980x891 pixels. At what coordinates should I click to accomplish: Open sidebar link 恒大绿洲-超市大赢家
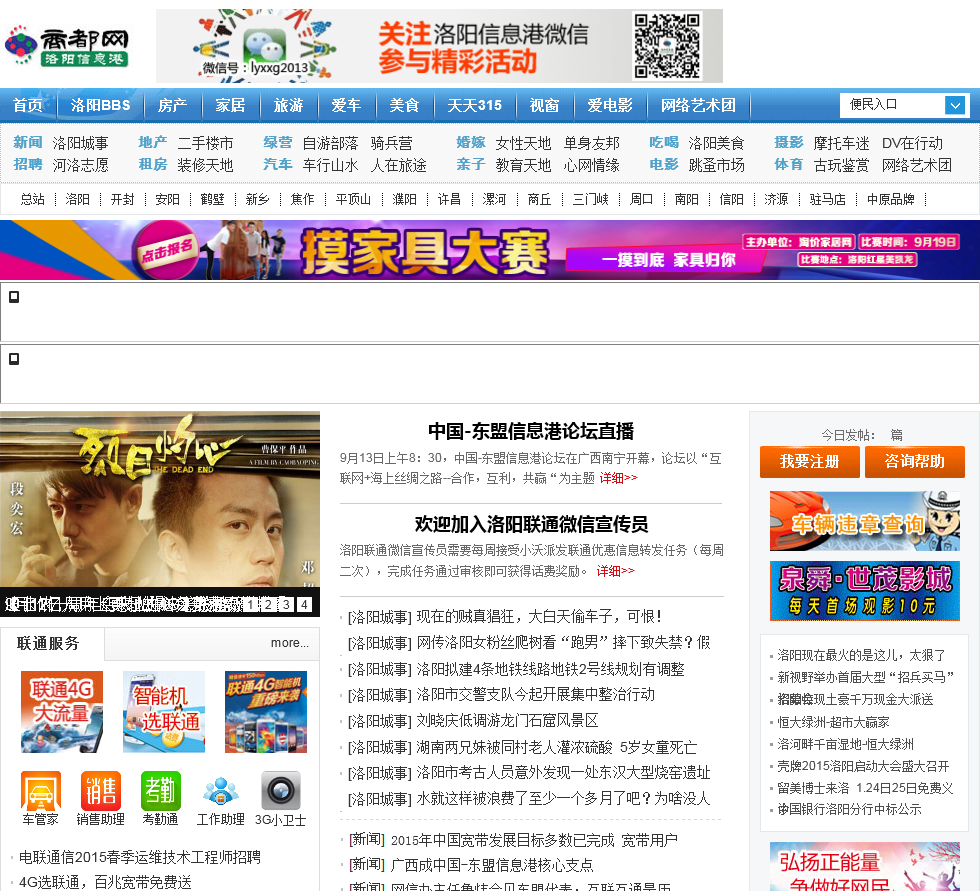coord(833,722)
